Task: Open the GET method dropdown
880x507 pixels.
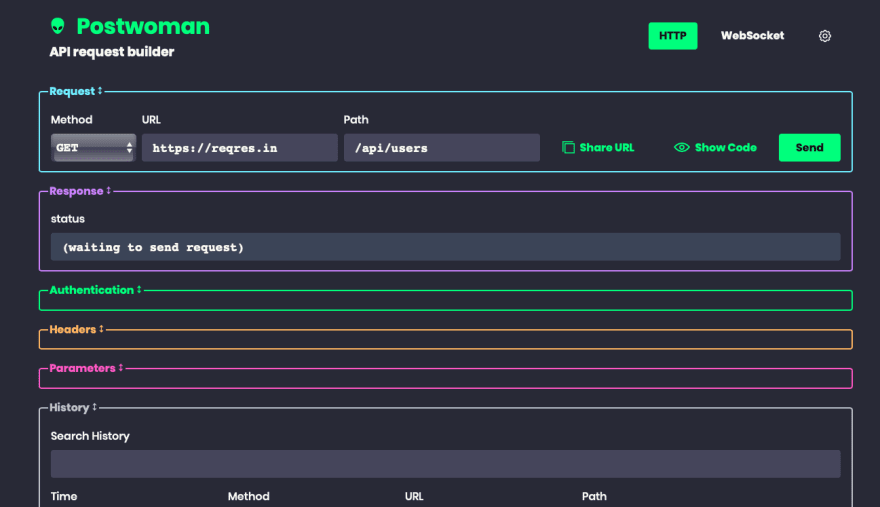Action: tap(93, 148)
